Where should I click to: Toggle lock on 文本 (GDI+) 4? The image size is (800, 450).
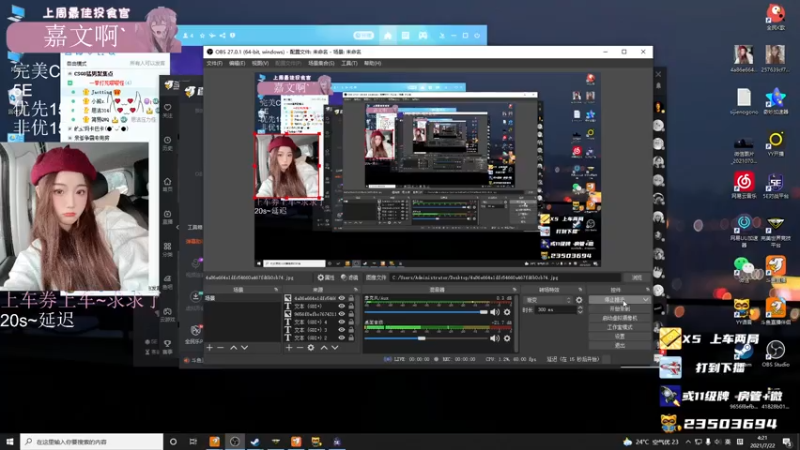coord(351,321)
